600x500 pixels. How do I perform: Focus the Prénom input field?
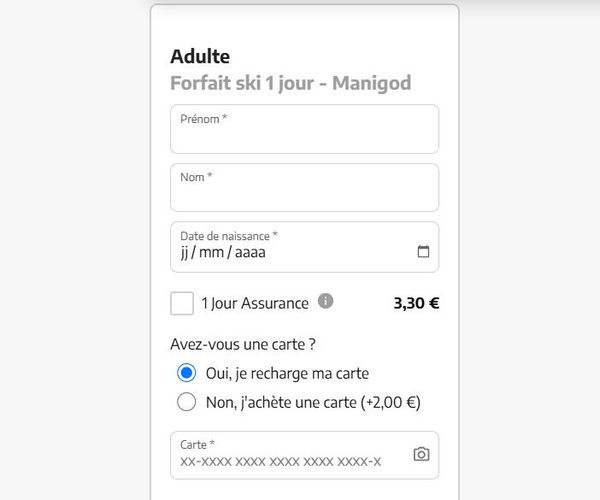[305, 129]
